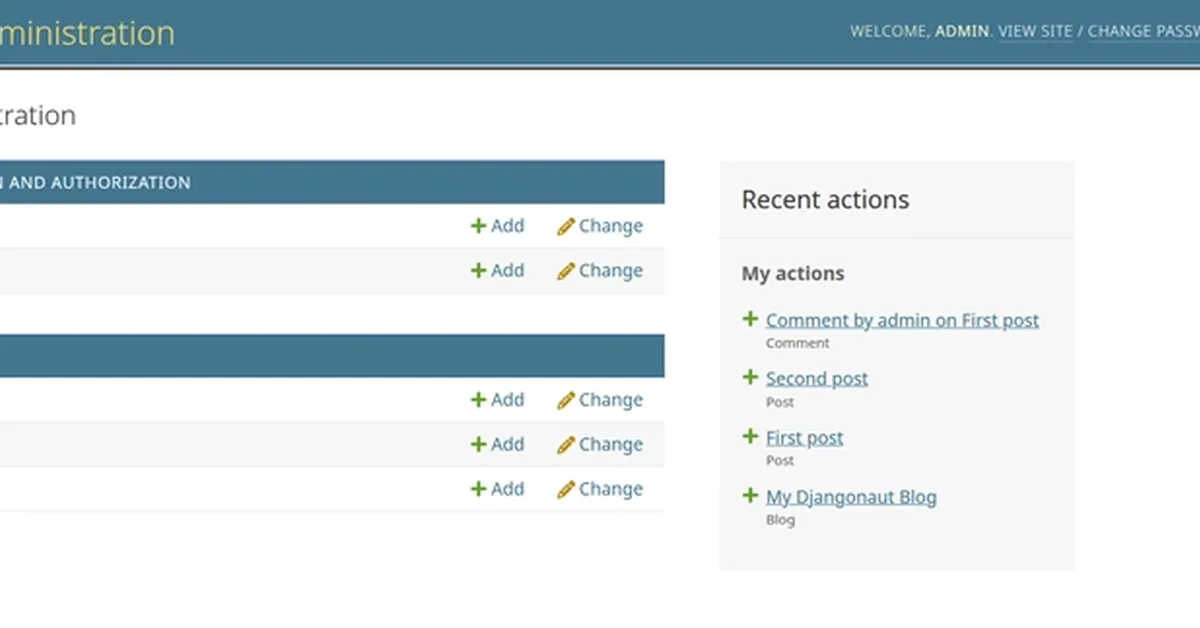Click the green plus icon beside Second post
1200x628 pixels.
[751, 377]
